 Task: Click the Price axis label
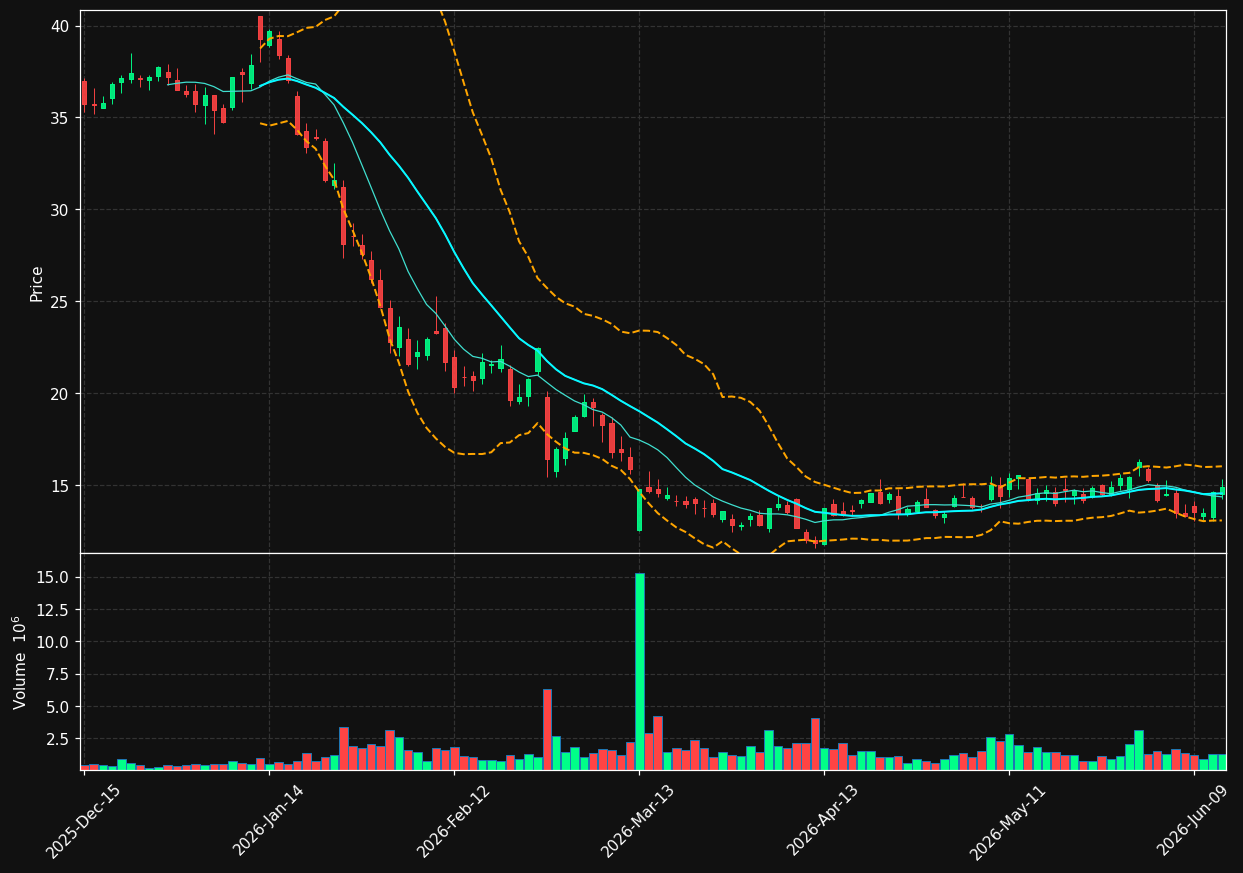(x=37, y=283)
